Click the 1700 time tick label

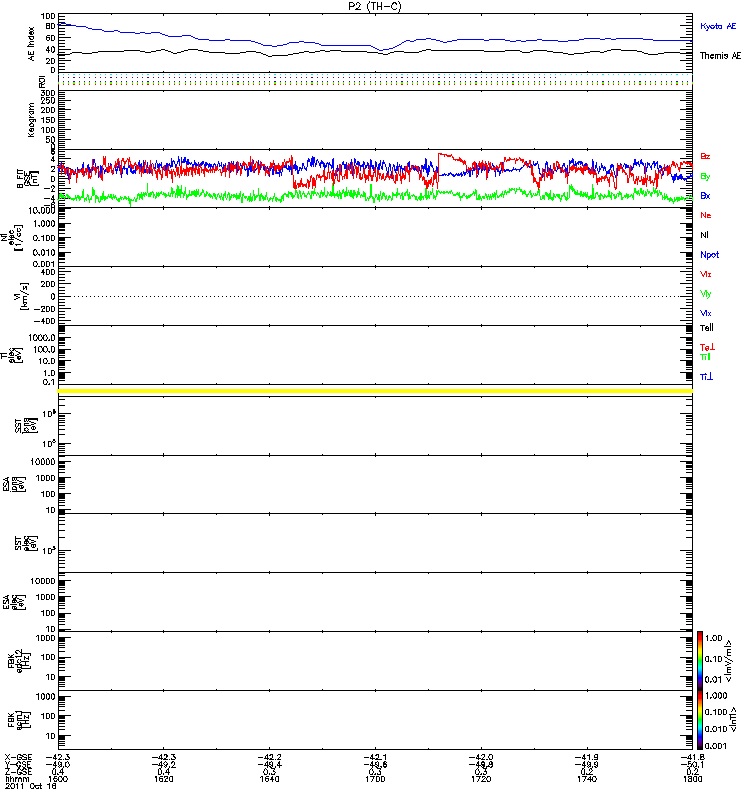tap(375, 779)
